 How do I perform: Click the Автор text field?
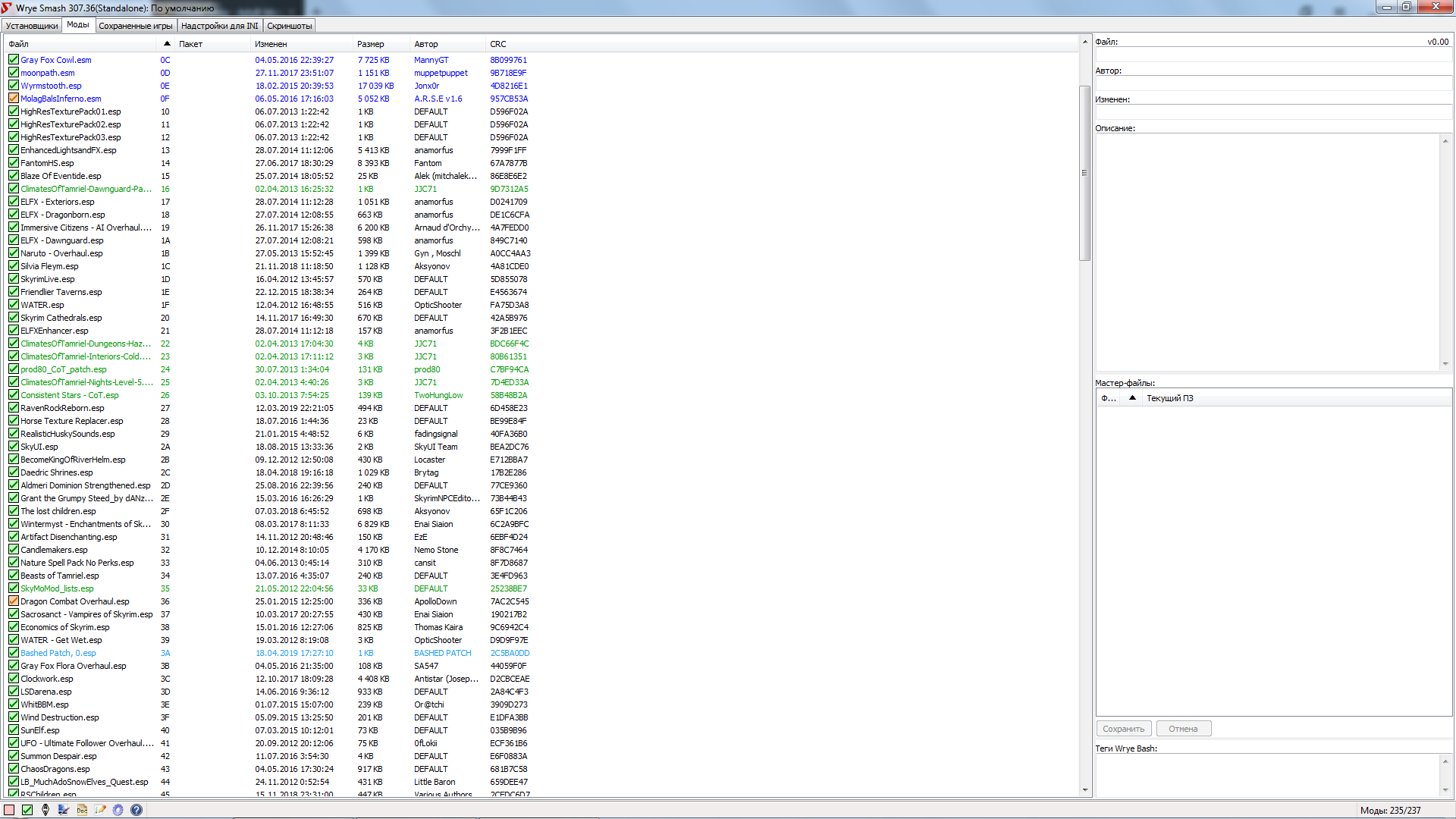(x=1272, y=83)
